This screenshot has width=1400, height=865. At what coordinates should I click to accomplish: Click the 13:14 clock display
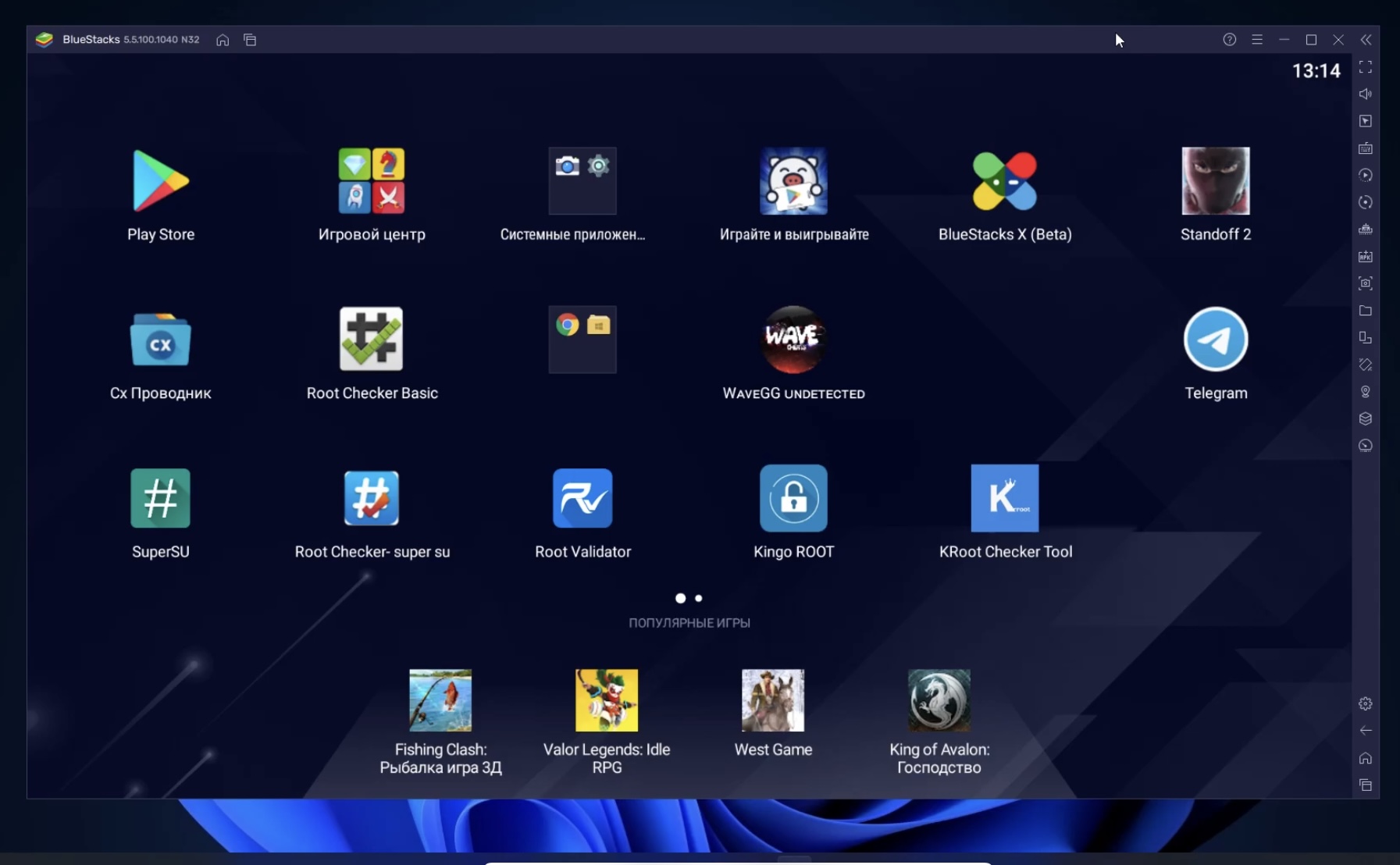pyautogui.click(x=1316, y=71)
